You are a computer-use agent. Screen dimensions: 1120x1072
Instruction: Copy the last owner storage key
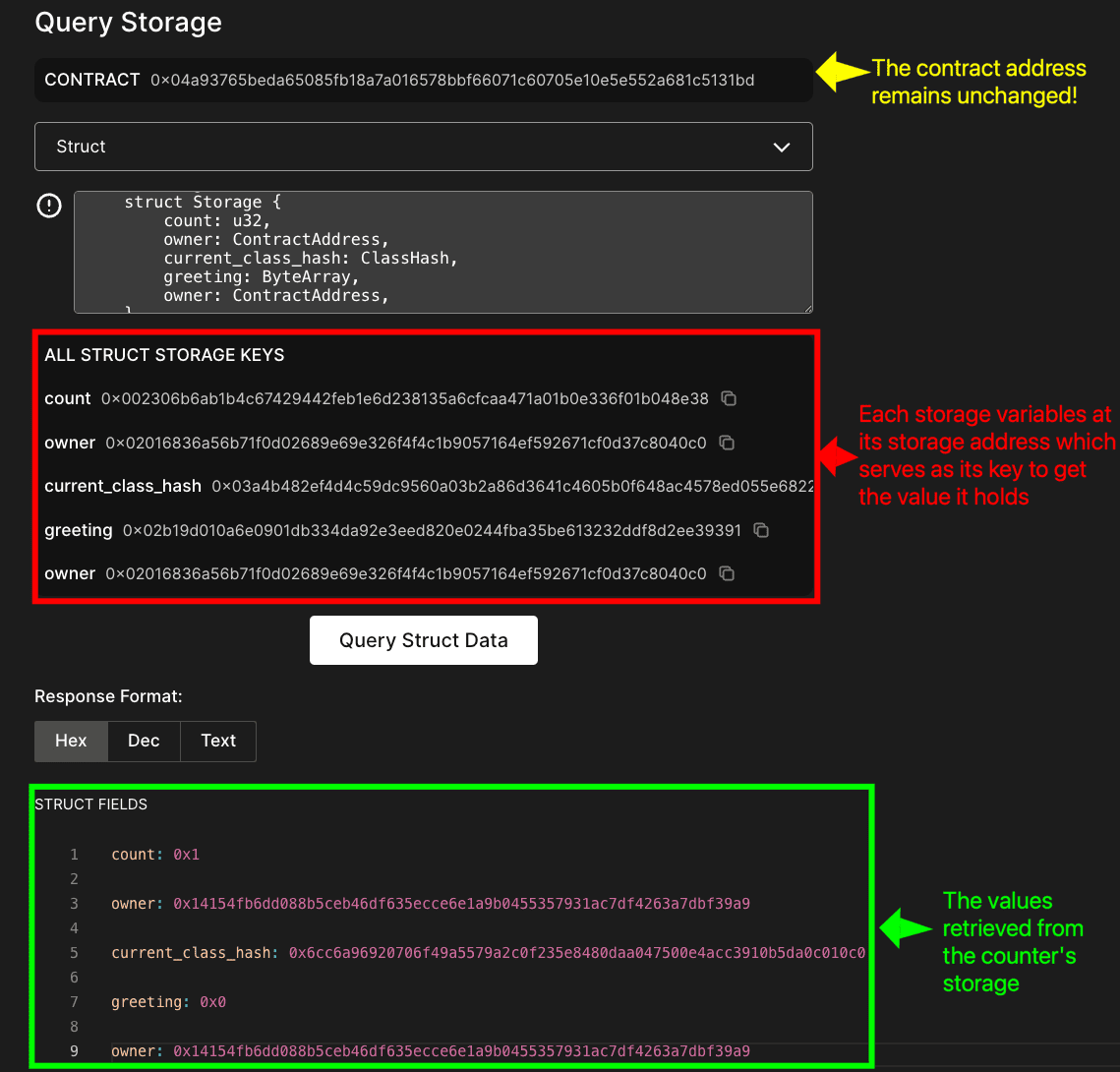727,573
